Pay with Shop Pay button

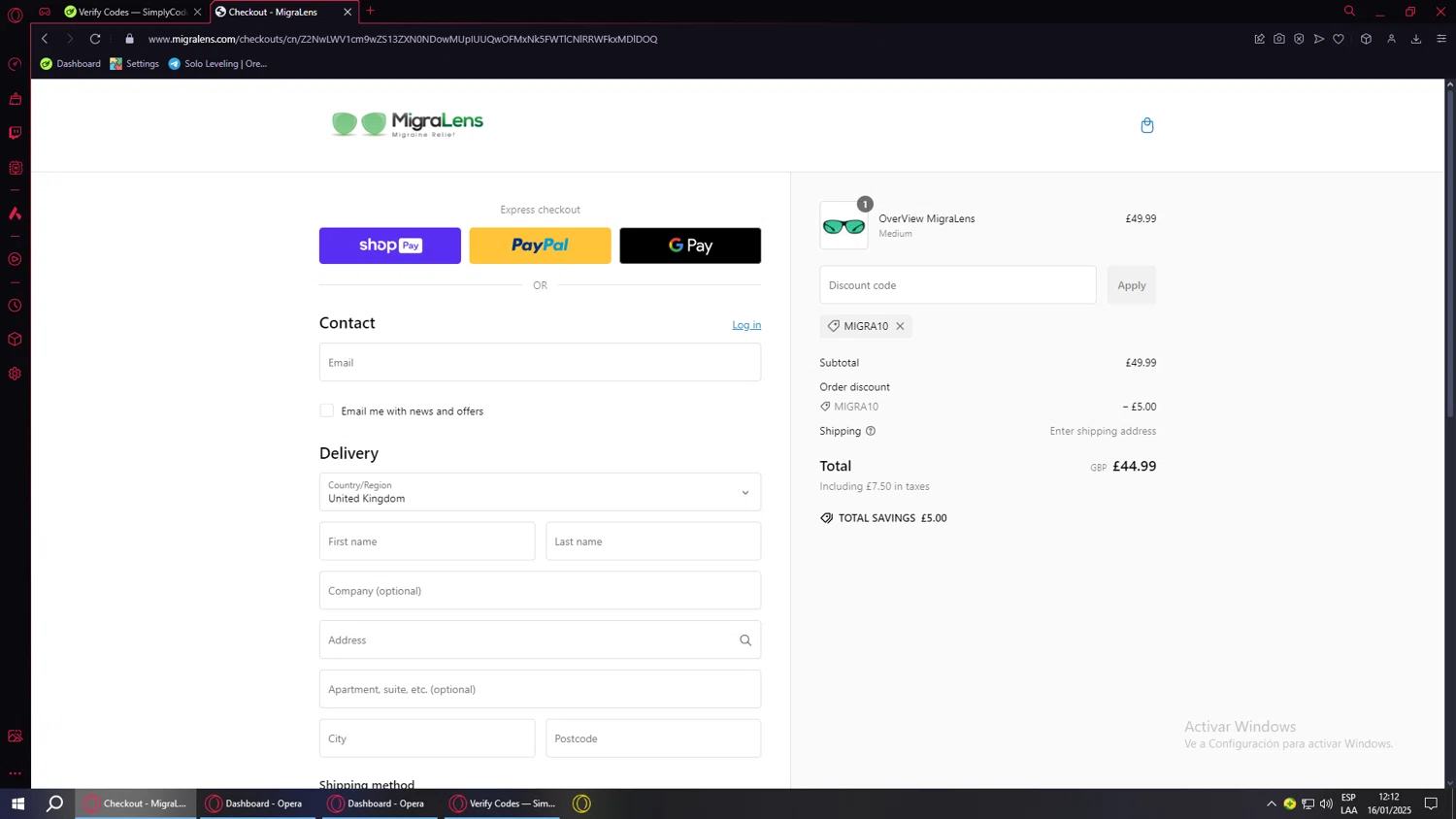(390, 246)
